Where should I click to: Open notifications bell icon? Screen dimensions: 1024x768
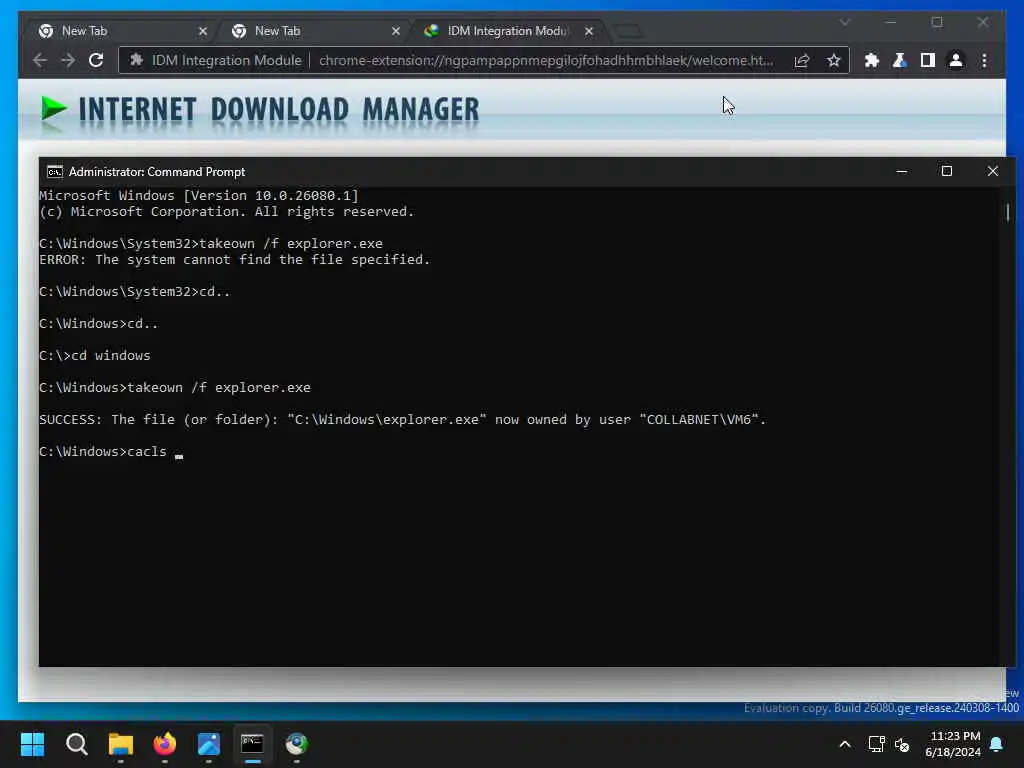(x=997, y=744)
